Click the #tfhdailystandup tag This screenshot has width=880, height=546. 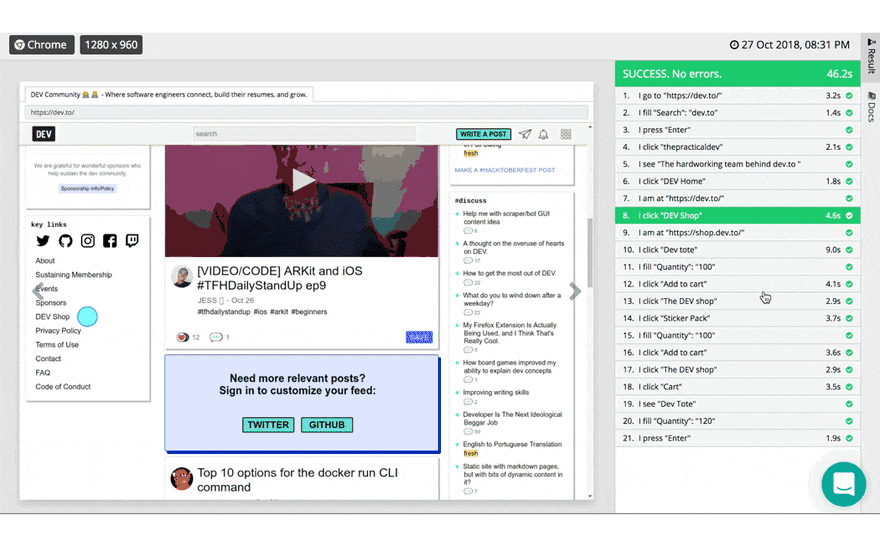click(x=223, y=312)
